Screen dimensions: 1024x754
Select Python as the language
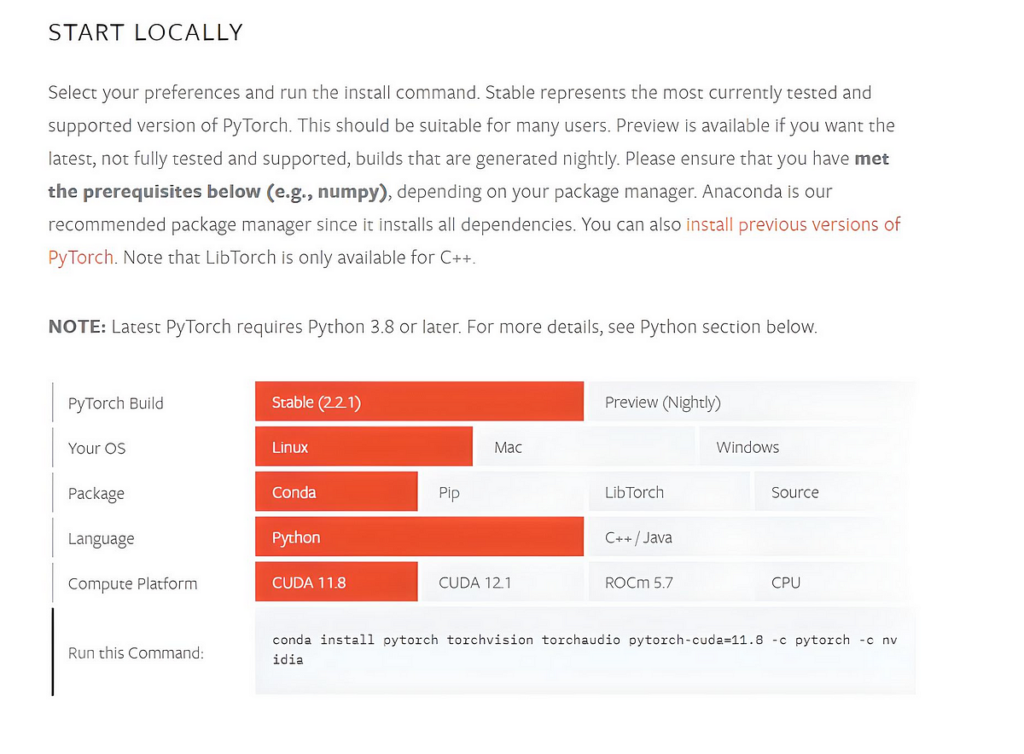tap(418, 537)
